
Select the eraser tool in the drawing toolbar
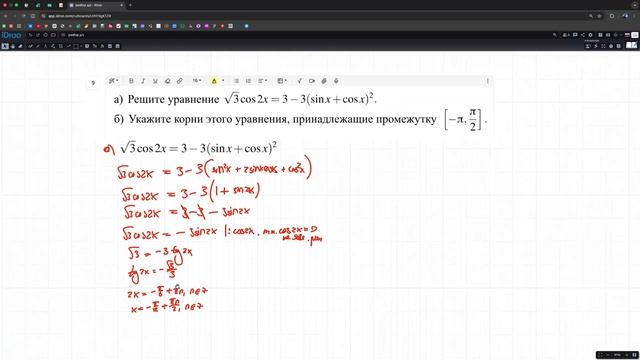tap(20, 46)
